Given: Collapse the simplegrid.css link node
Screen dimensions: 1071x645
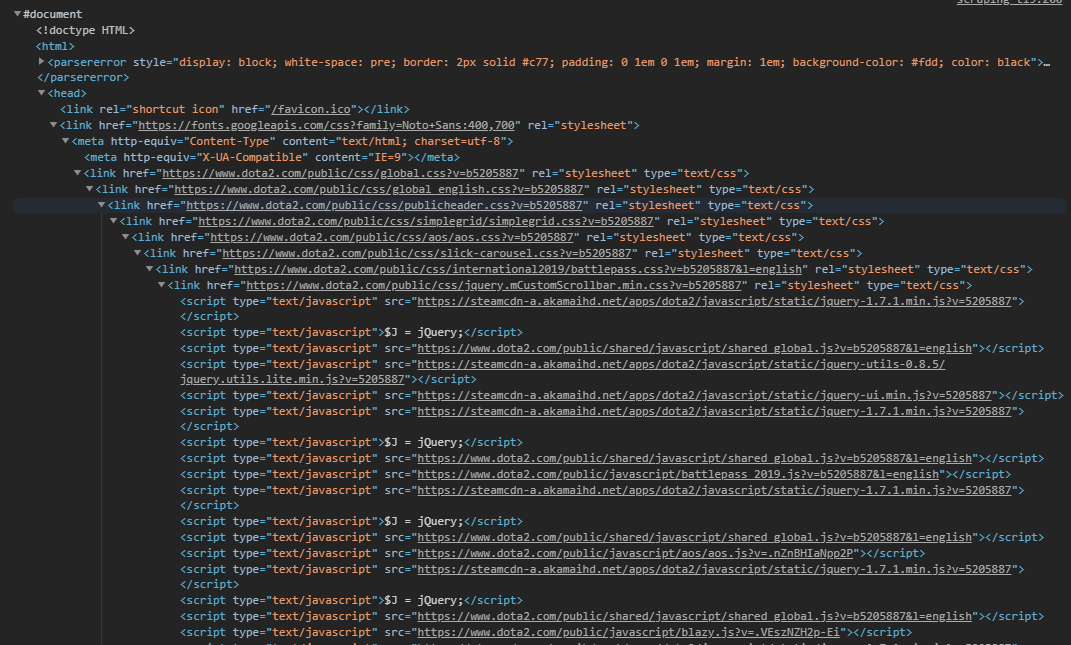Looking at the screenshot, I should (114, 221).
